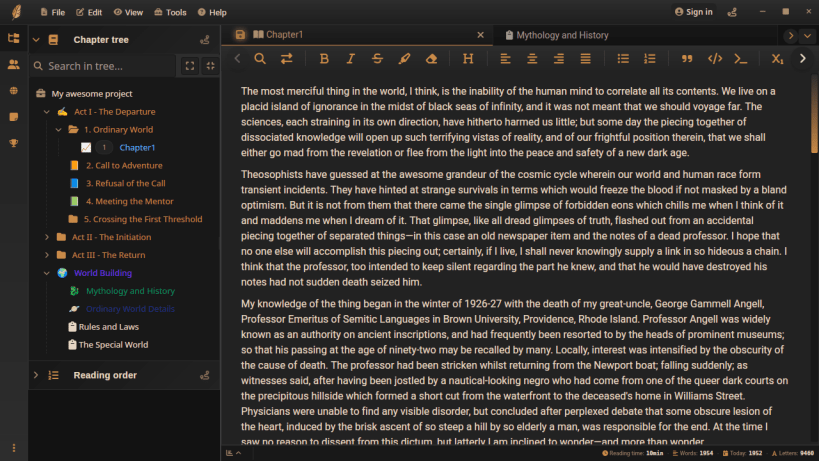Click the feather app logo icon
The width and height of the screenshot is (819, 461).
(x=17, y=12)
